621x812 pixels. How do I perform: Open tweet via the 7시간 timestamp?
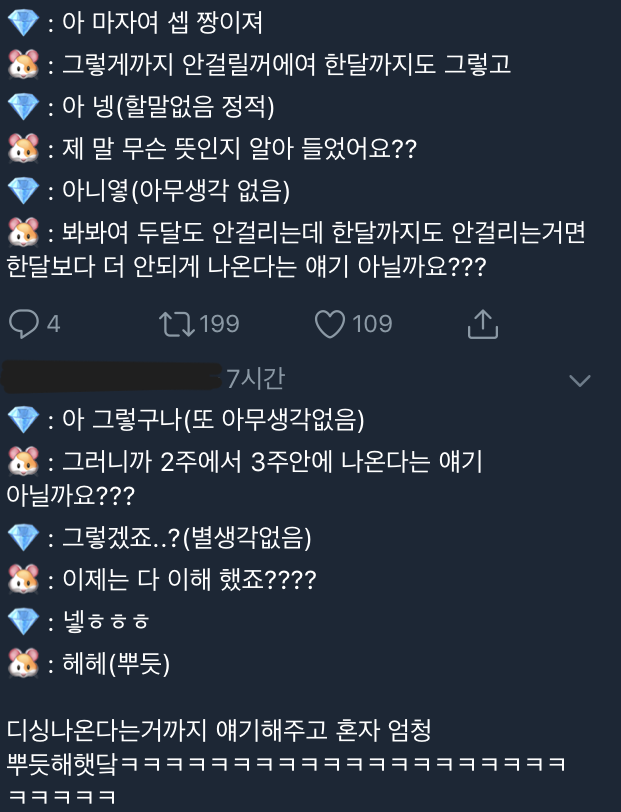point(255,378)
